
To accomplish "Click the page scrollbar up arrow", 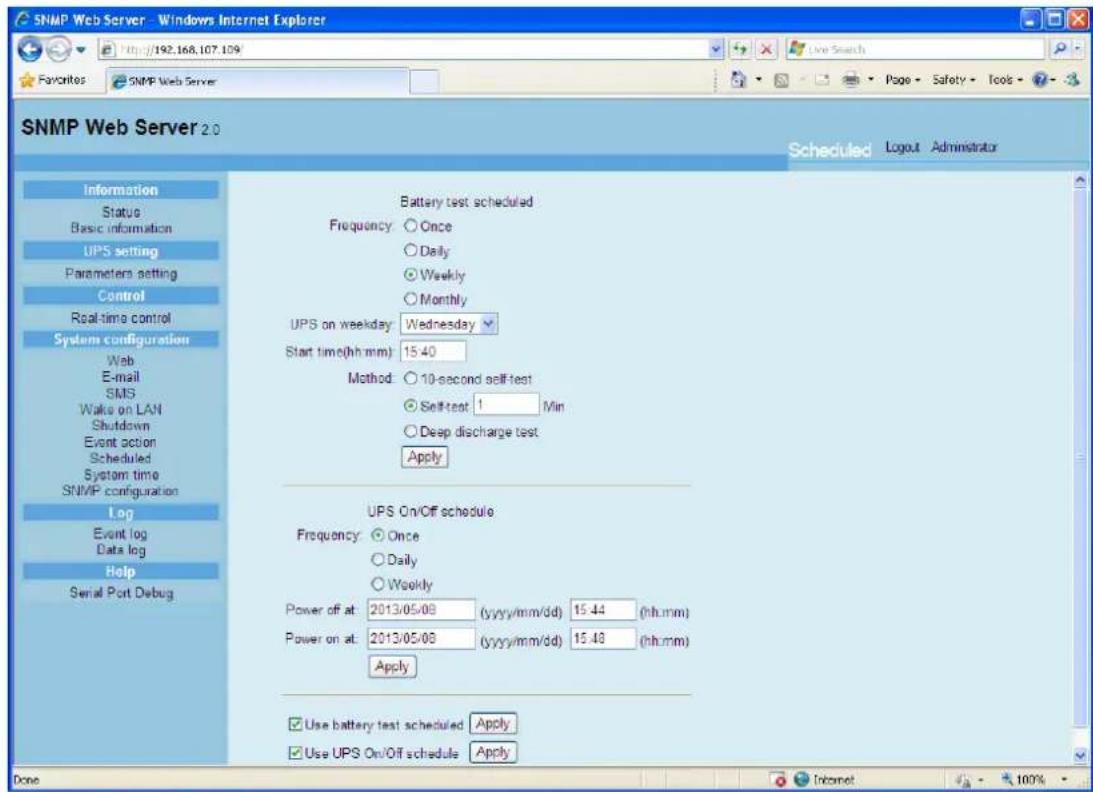I will pos(1081,180).
